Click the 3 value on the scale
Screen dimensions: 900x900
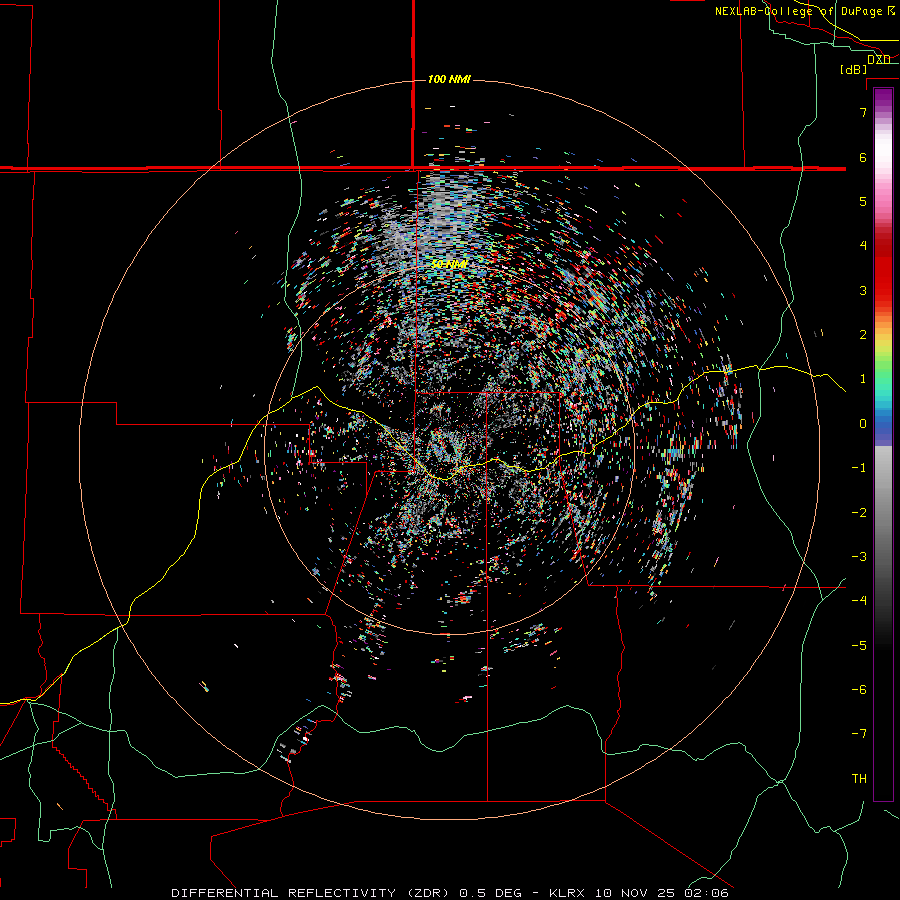863,290
